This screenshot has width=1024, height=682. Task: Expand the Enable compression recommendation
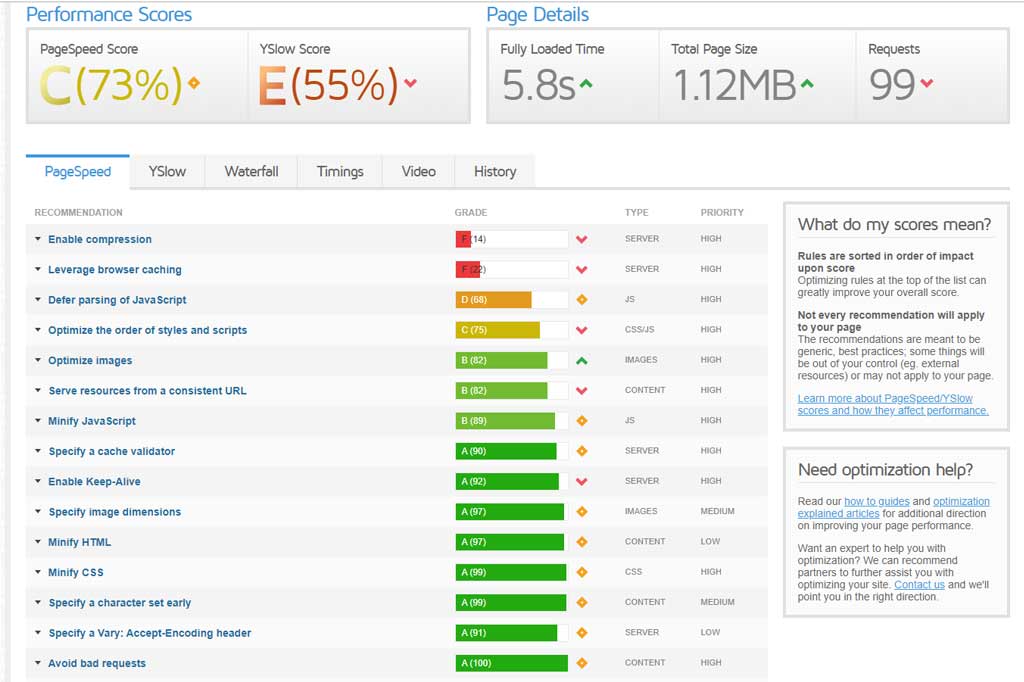pos(99,240)
